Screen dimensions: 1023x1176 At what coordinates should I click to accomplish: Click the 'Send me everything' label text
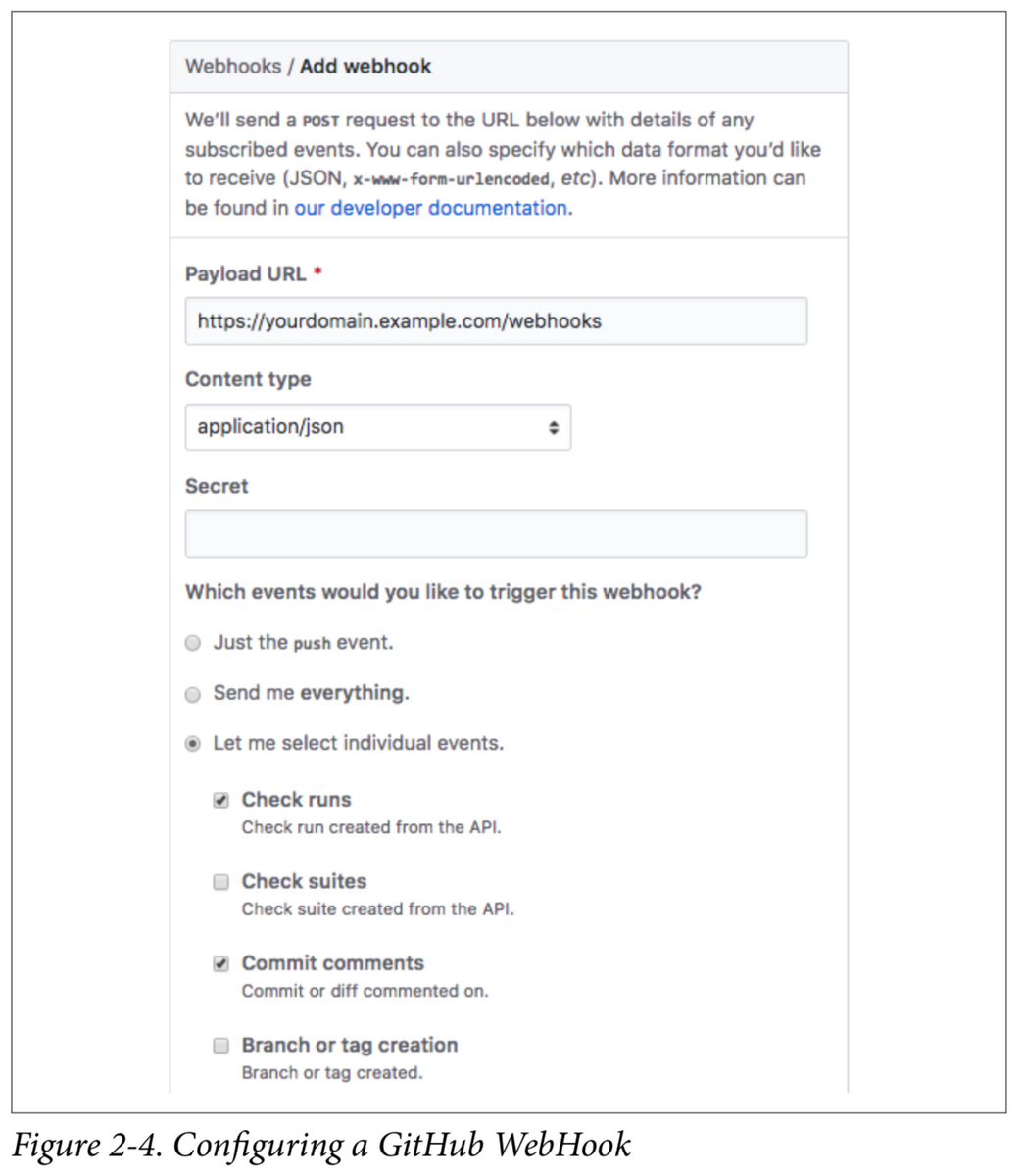(x=311, y=693)
